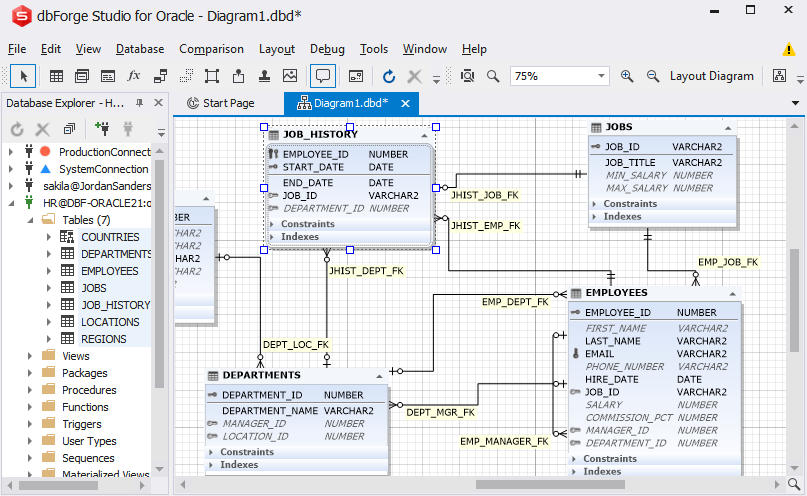Expand the ProductionConnect connection node
Image resolution: width=807 pixels, height=496 pixels.
11,152
